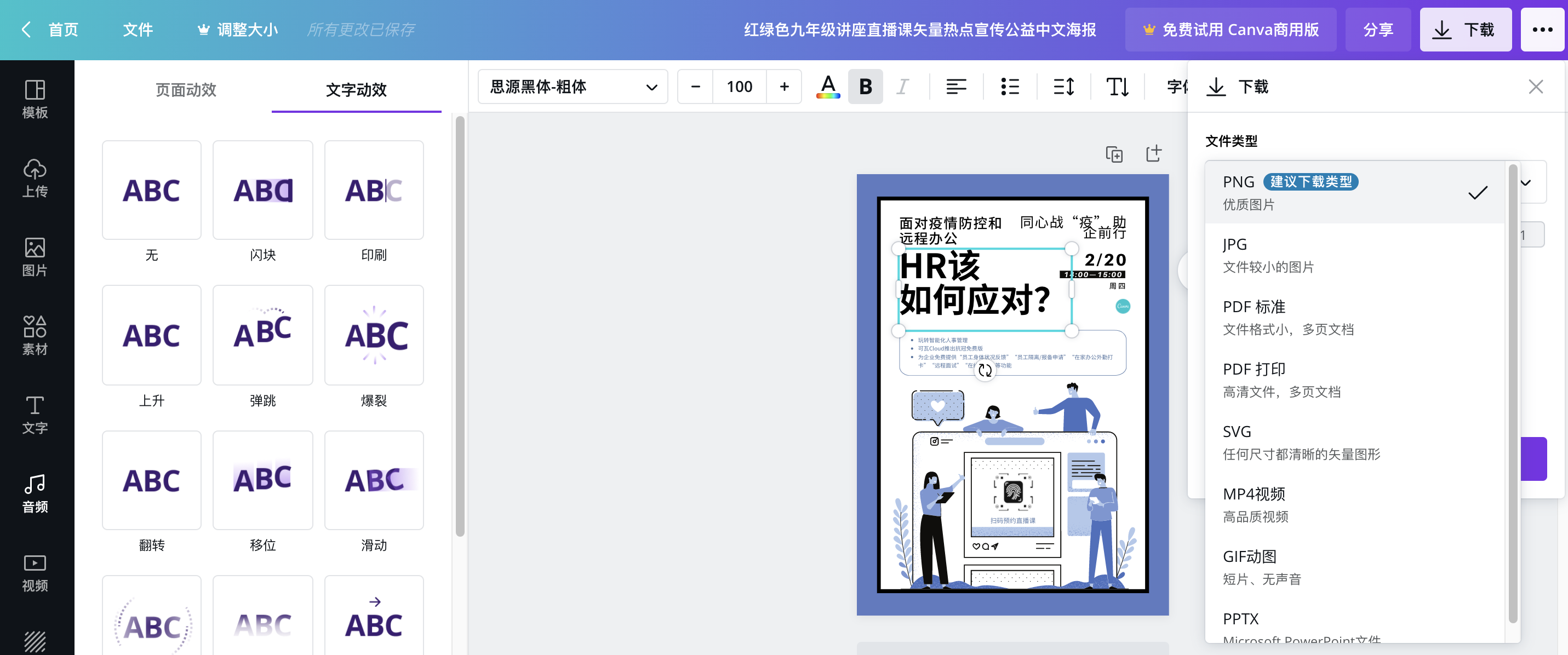The width and height of the screenshot is (1568, 655).
Task: Select the 爆裂 text animation thumbnail
Action: pos(374,335)
